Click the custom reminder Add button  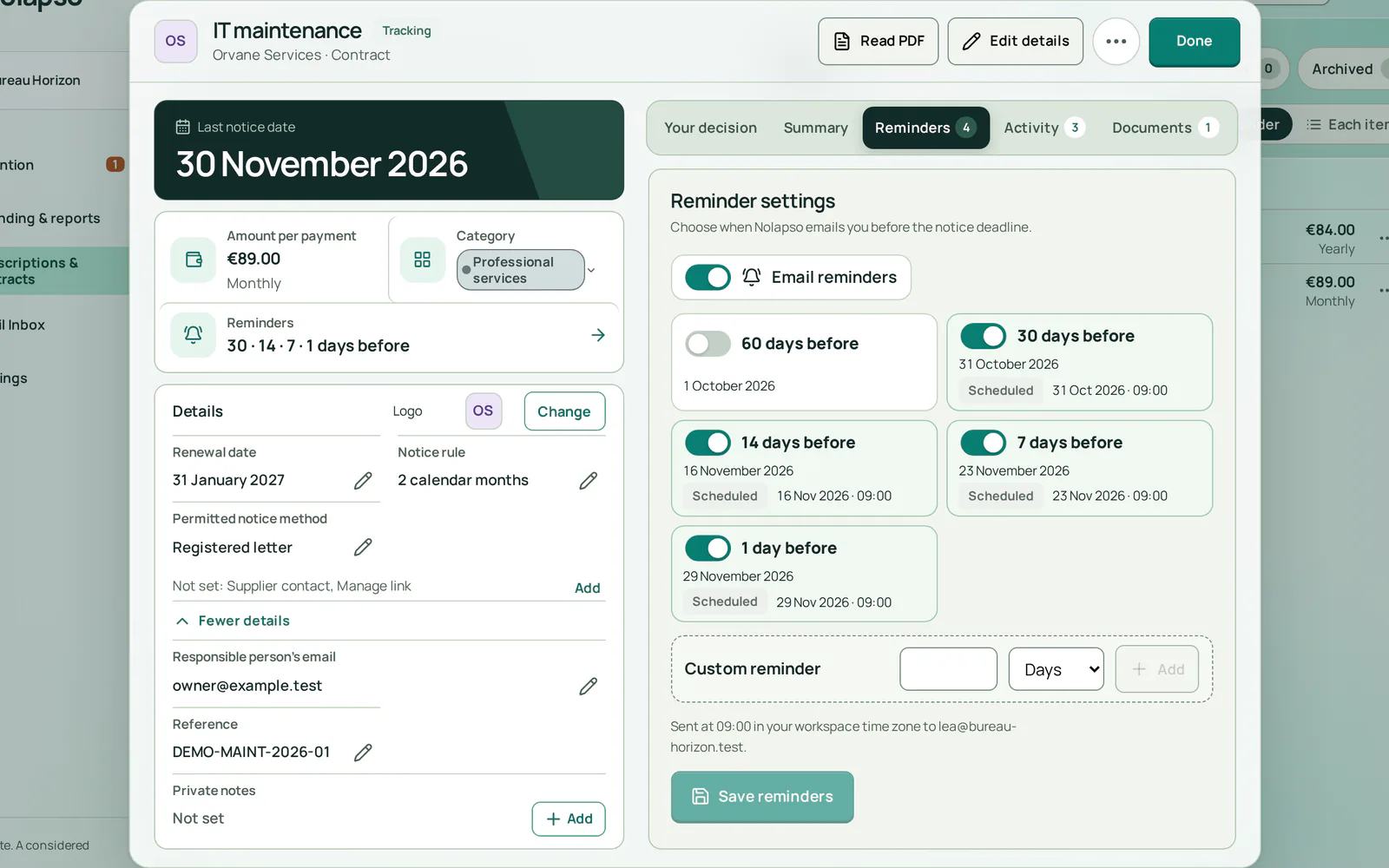tap(1157, 669)
